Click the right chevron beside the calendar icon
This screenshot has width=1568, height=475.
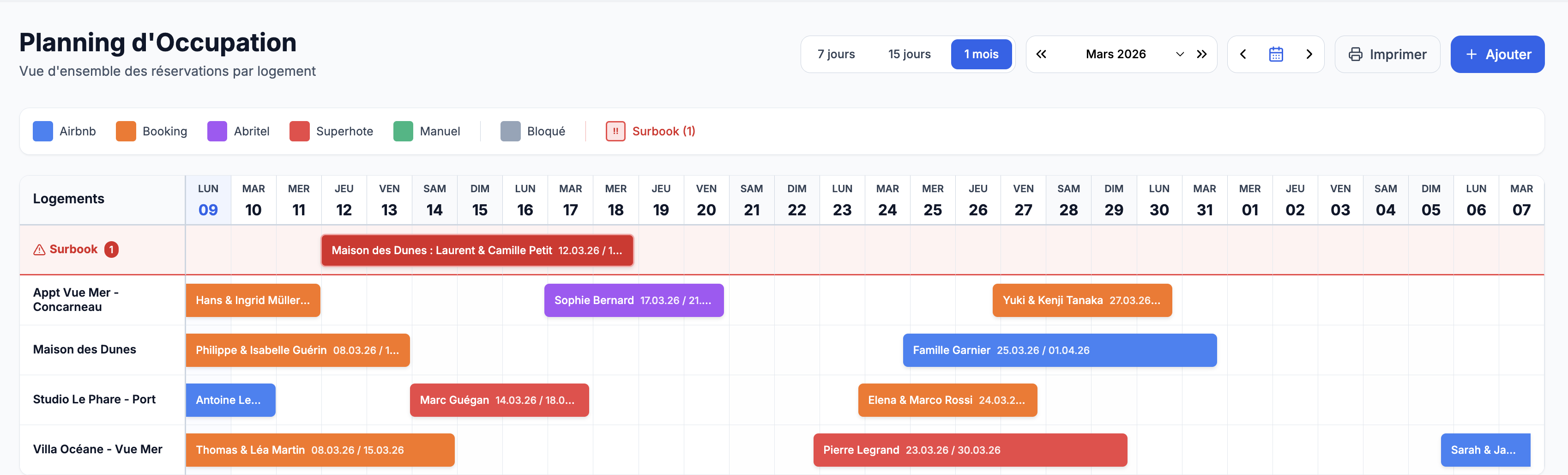(x=1310, y=54)
